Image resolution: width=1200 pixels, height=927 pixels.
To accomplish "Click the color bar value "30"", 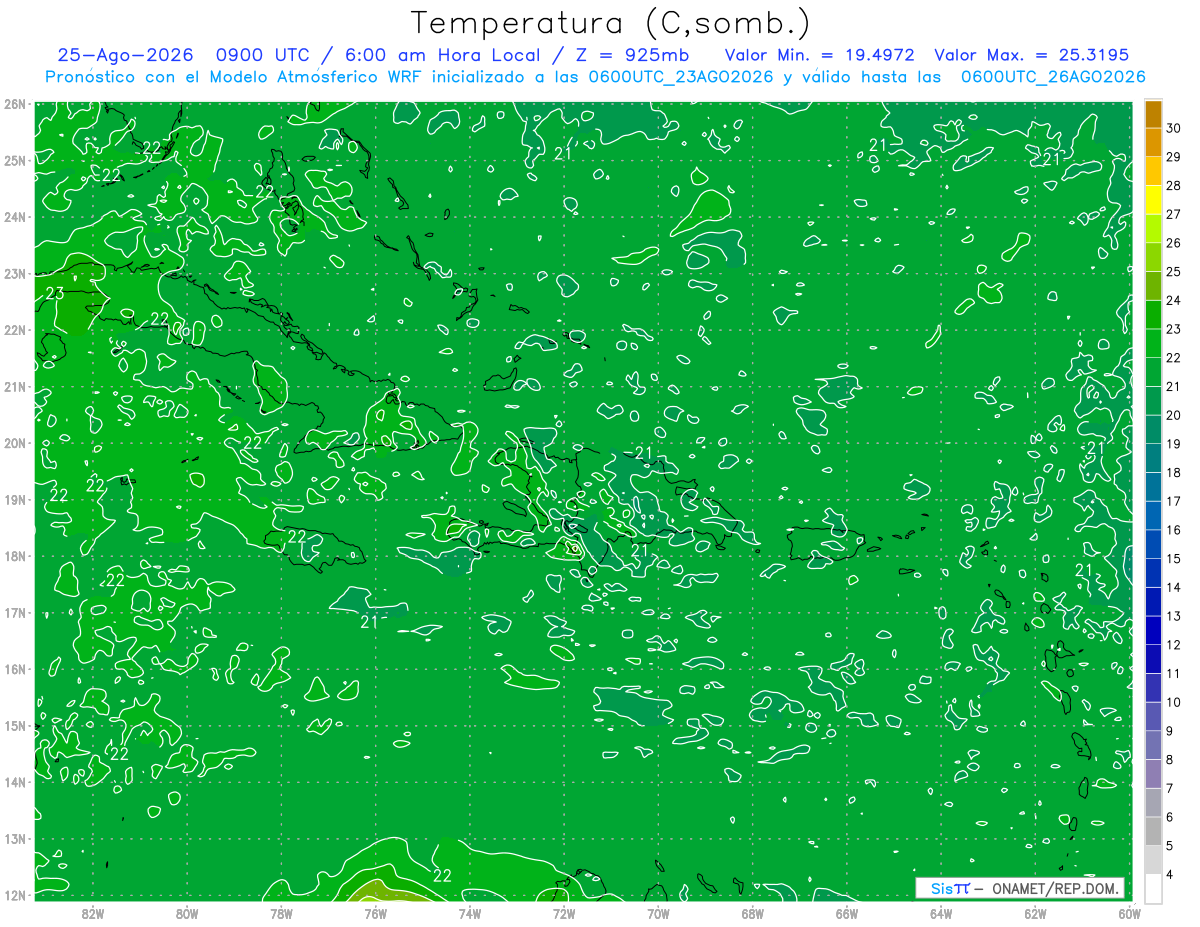I will [x=1174, y=127].
